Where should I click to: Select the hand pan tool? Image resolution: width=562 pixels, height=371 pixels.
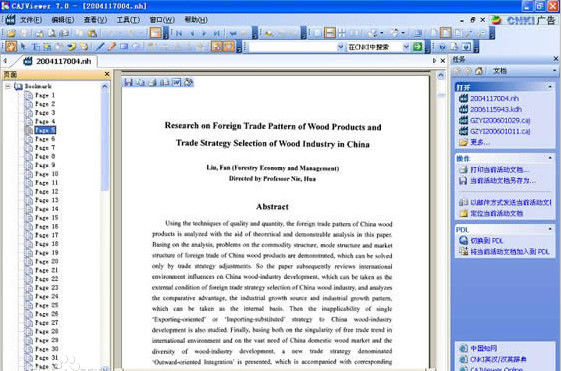pyautogui.click(x=11, y=47)
